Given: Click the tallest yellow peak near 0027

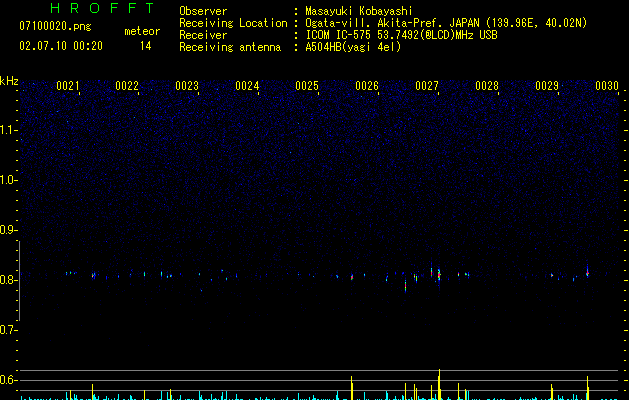Looking at the screenshot, I should pos(439,384).
